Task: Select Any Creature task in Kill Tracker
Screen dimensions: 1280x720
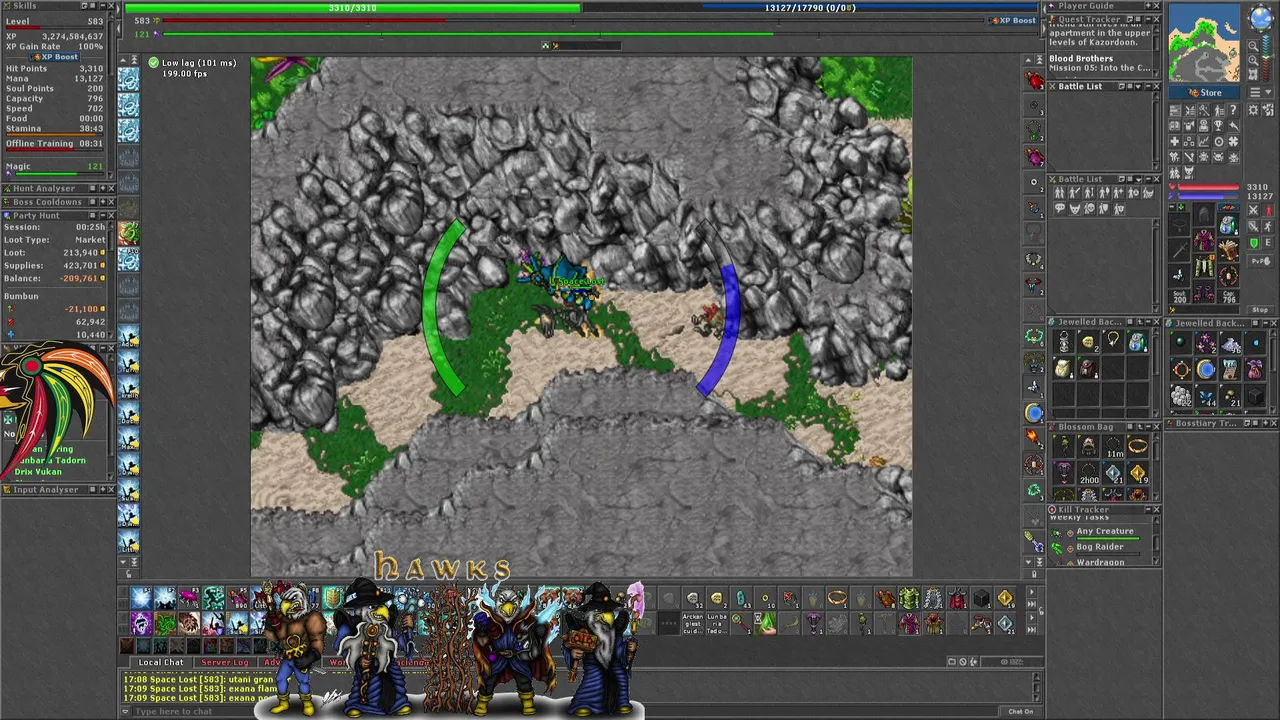Action: pyautogui.click(x=1105, y=531)
